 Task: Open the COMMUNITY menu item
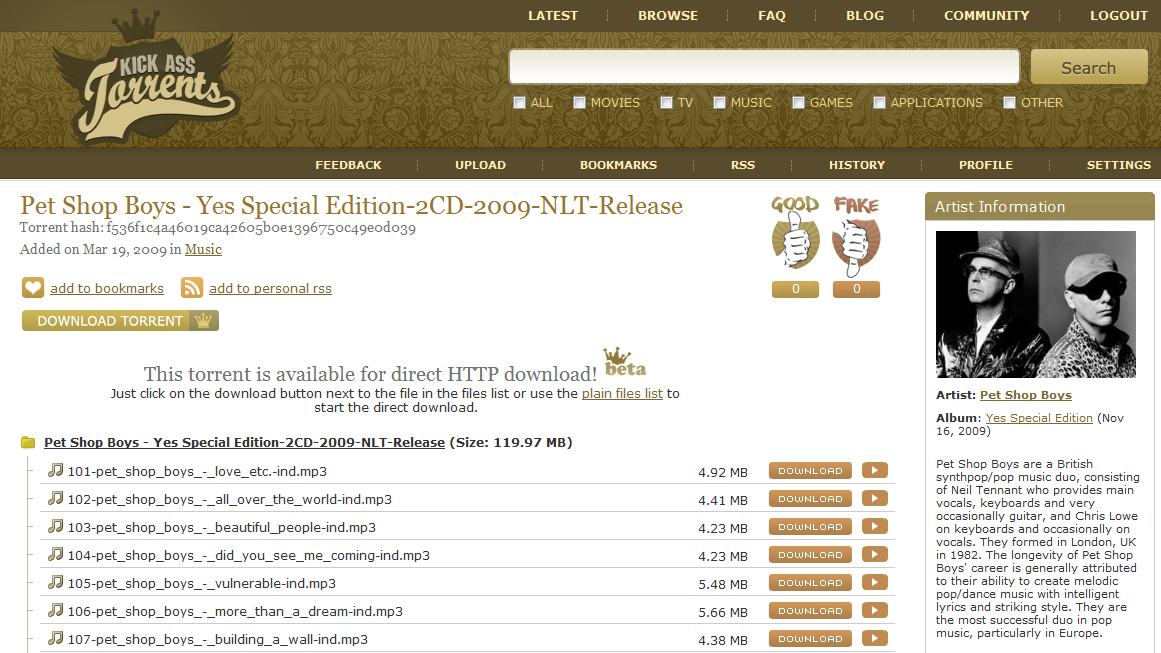coord(986,16)
